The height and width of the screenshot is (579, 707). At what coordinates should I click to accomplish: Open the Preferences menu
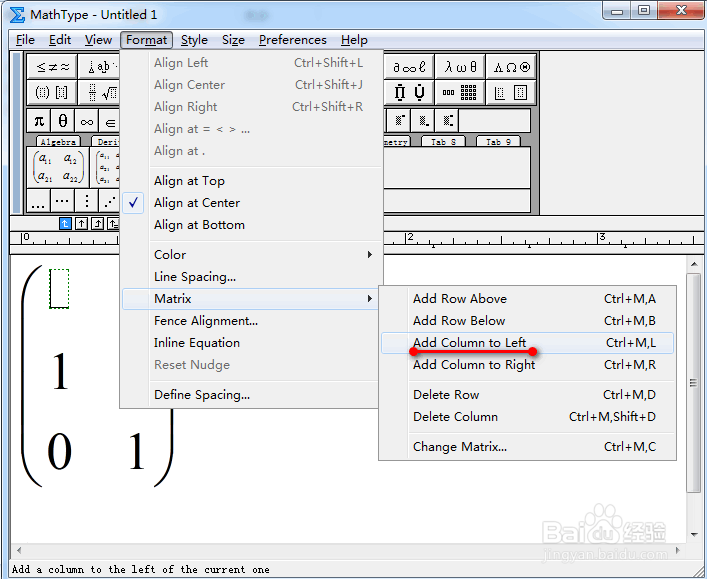click(x=293, y=40)
